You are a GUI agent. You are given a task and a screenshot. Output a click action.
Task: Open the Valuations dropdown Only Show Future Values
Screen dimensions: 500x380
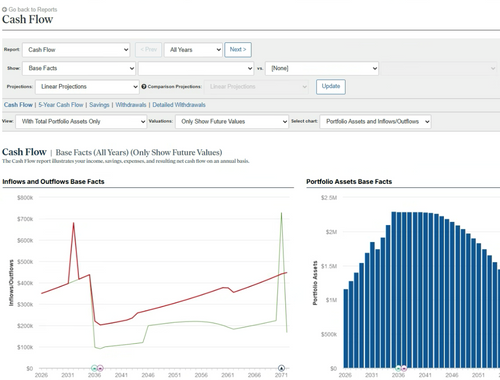[x=232, y=121]
